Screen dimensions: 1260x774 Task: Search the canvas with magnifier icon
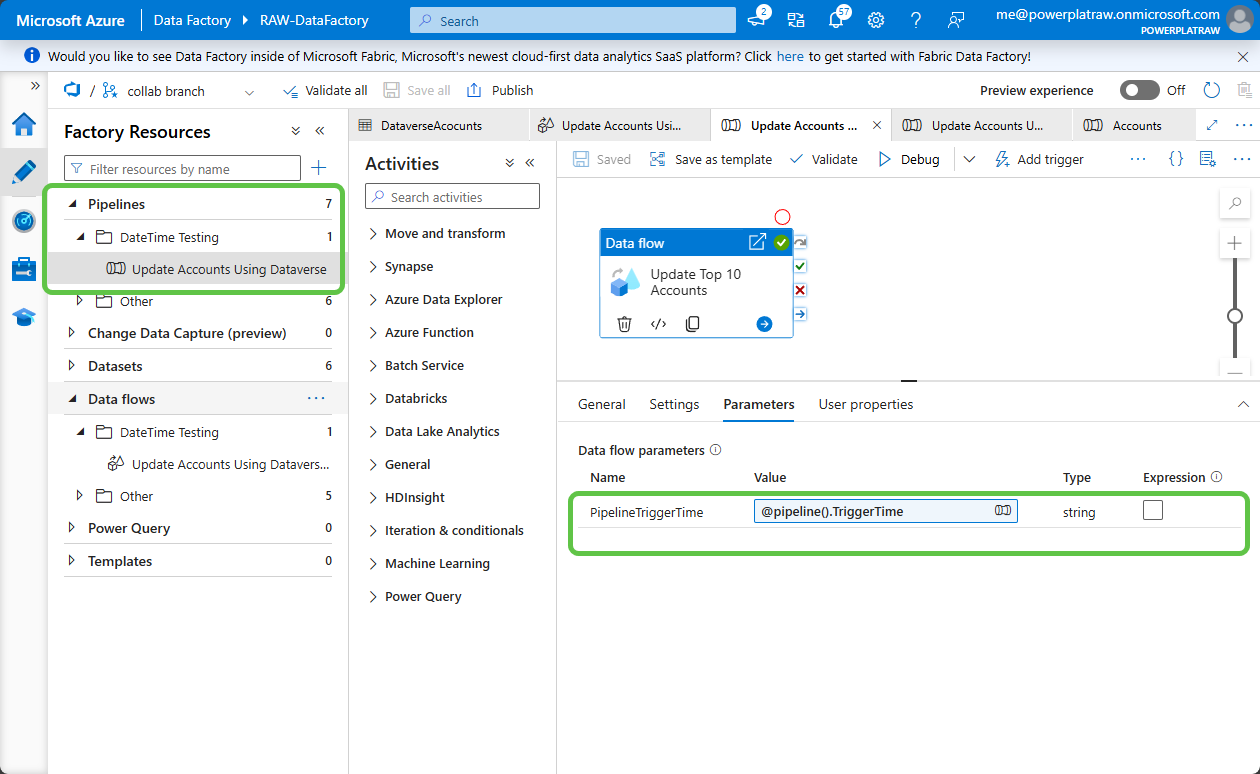[x=1235, y=204]
